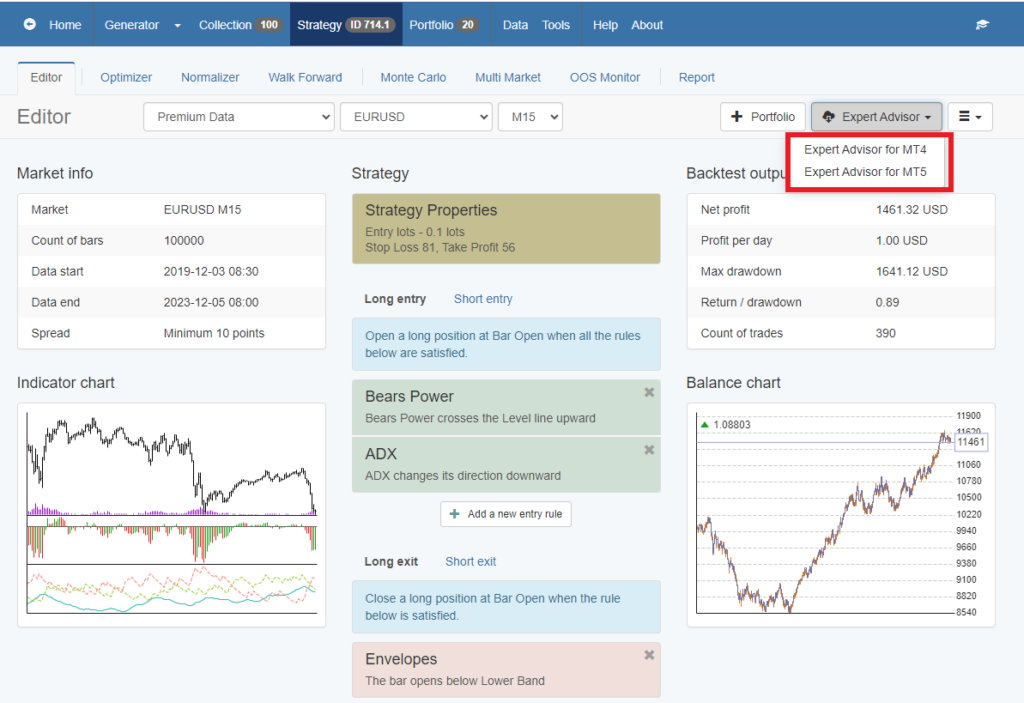Click the Add a new entry rule button
The width and height of the screenshot is (1024, 703).
506,513
